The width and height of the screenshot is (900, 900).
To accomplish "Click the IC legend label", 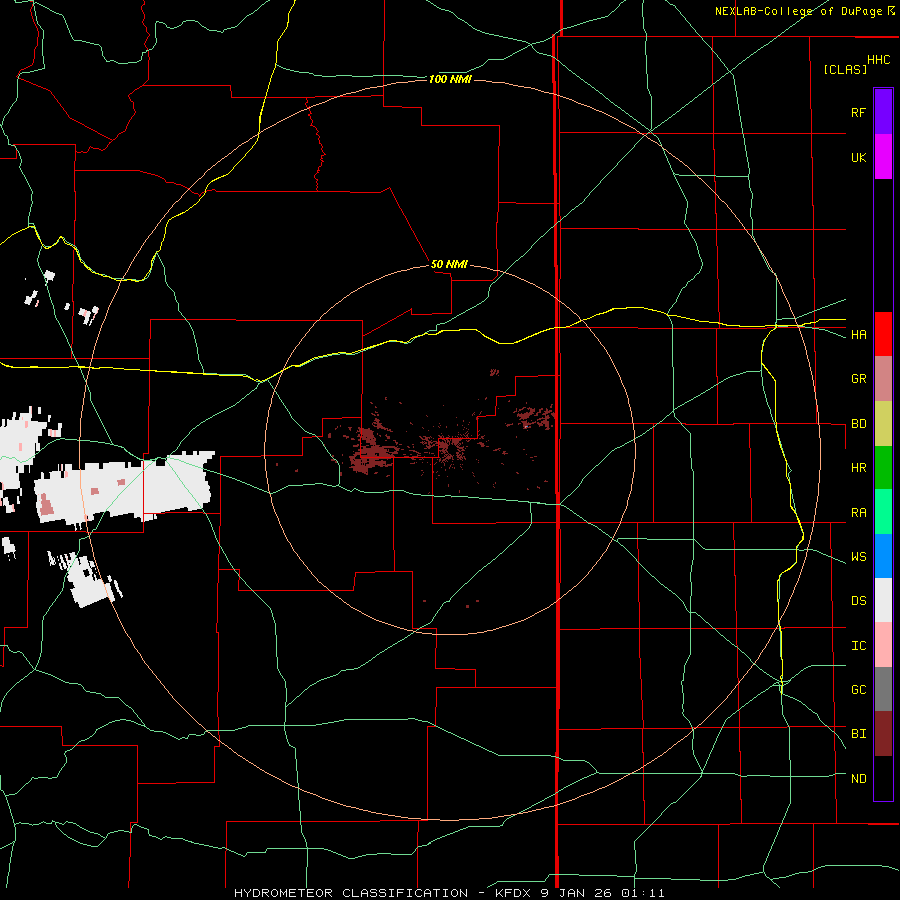I will coord(858,646).
